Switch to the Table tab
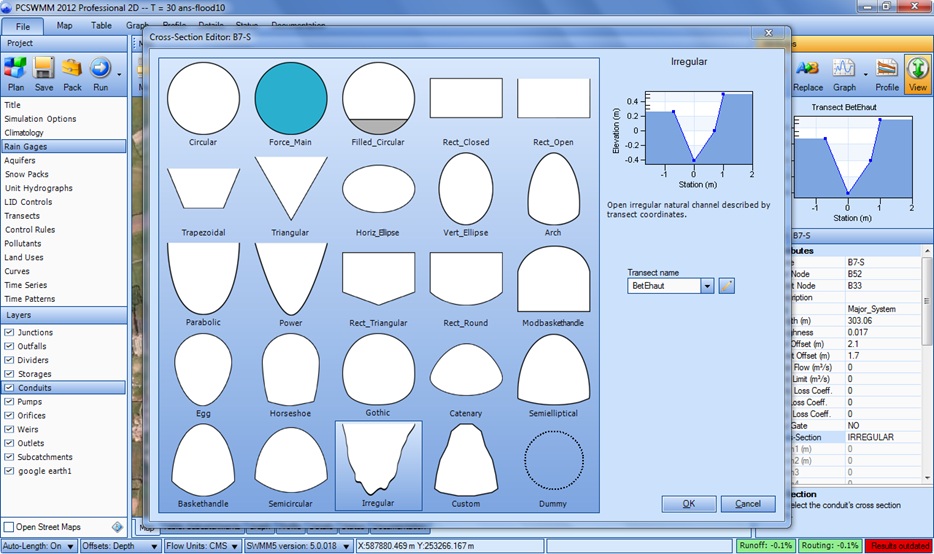 click(101, 26)
